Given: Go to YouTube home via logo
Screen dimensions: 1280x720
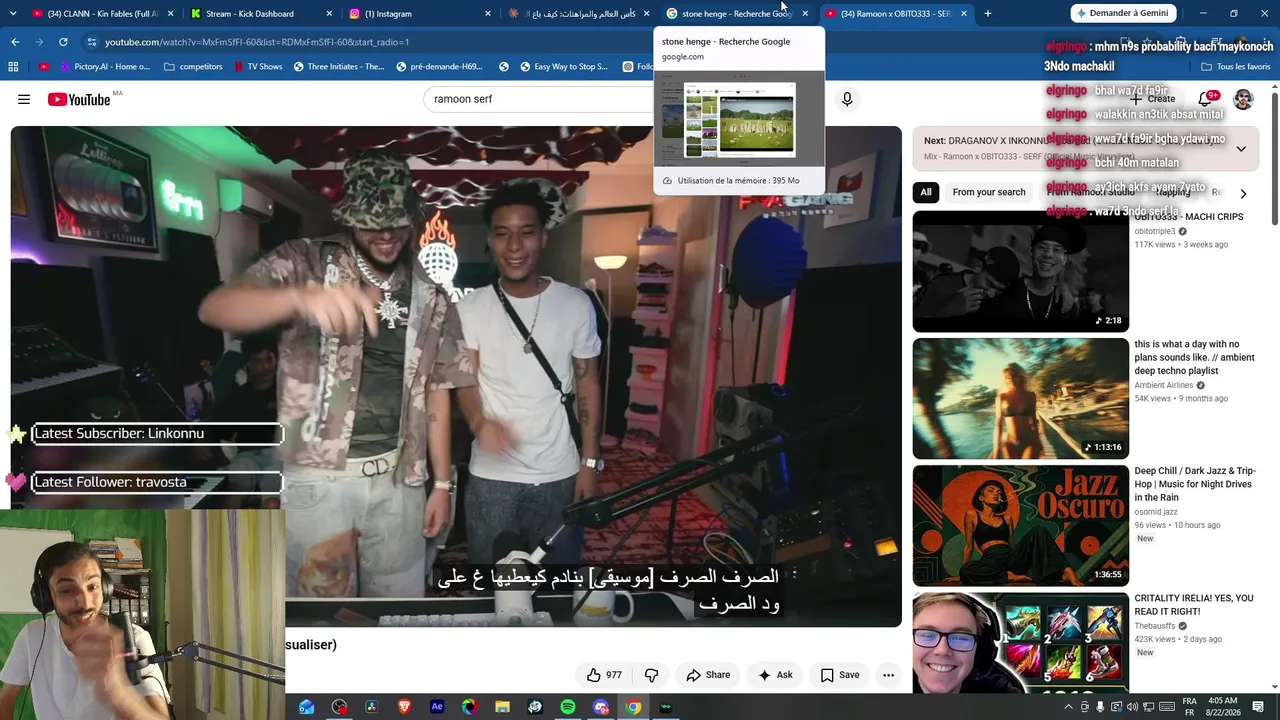Looking at the screenshot, I should tap(78, 99).
